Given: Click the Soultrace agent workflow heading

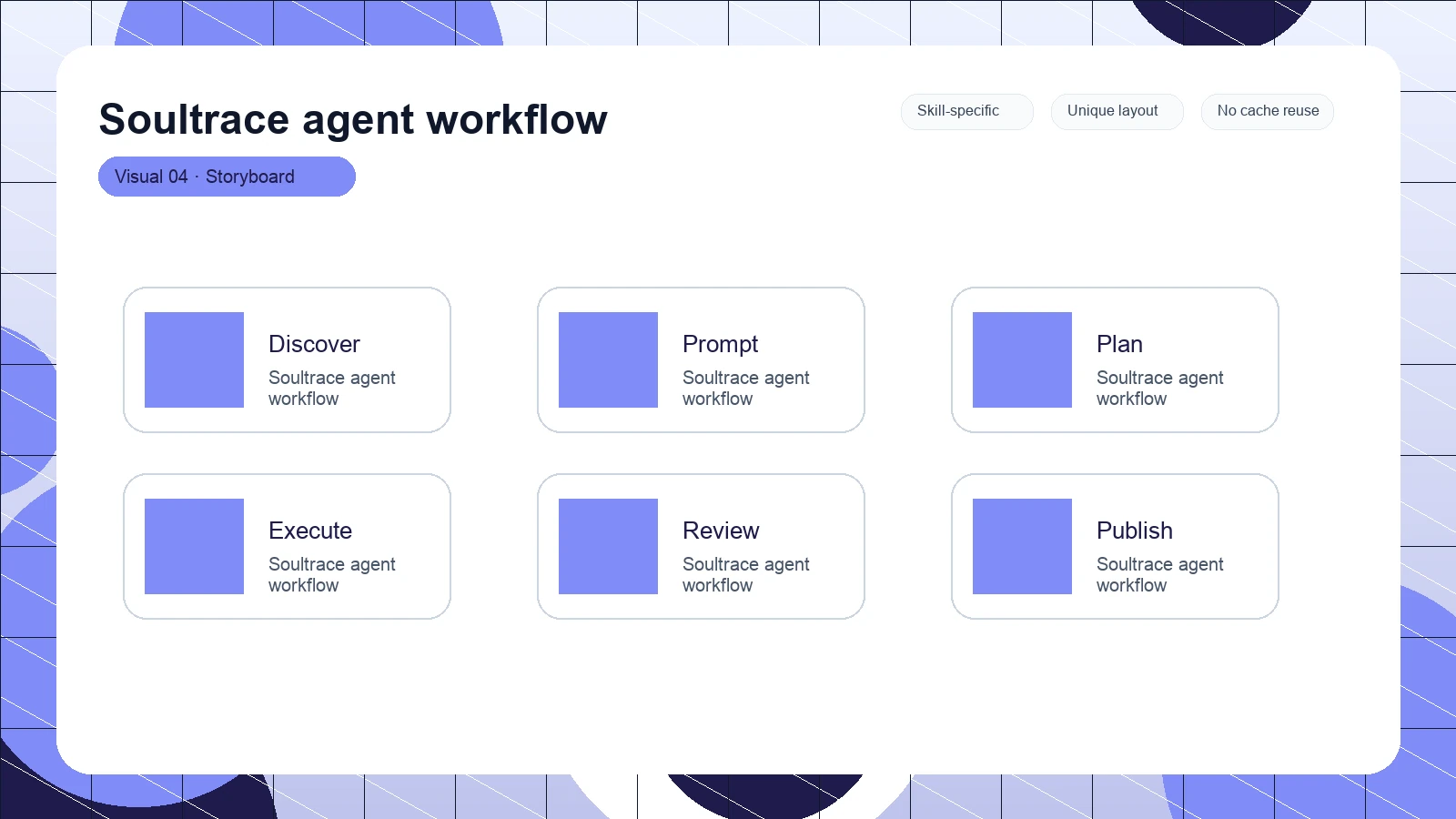Looking at the screenshot, I should (353, 119).
